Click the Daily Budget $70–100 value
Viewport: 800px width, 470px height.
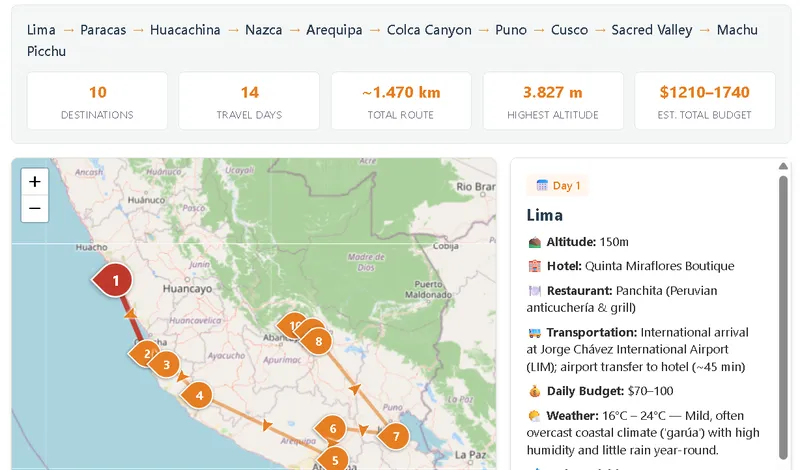651,391
